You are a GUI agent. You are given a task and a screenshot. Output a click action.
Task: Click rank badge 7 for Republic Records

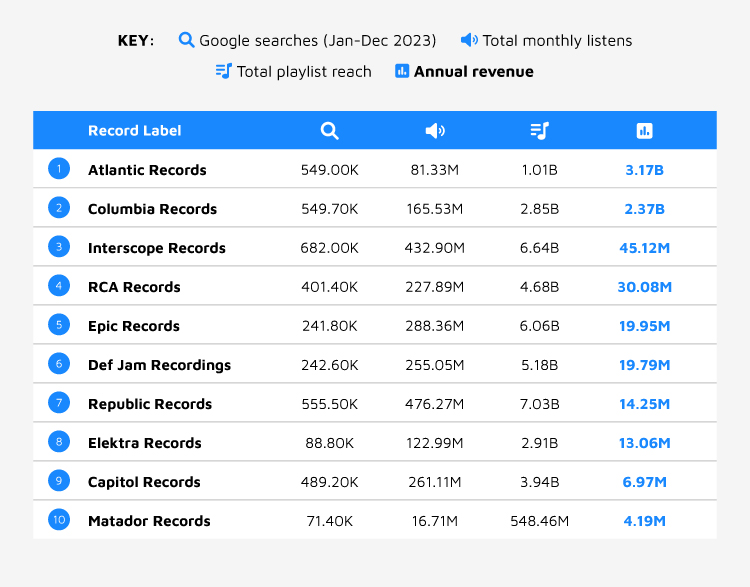[x=59, y=402]
